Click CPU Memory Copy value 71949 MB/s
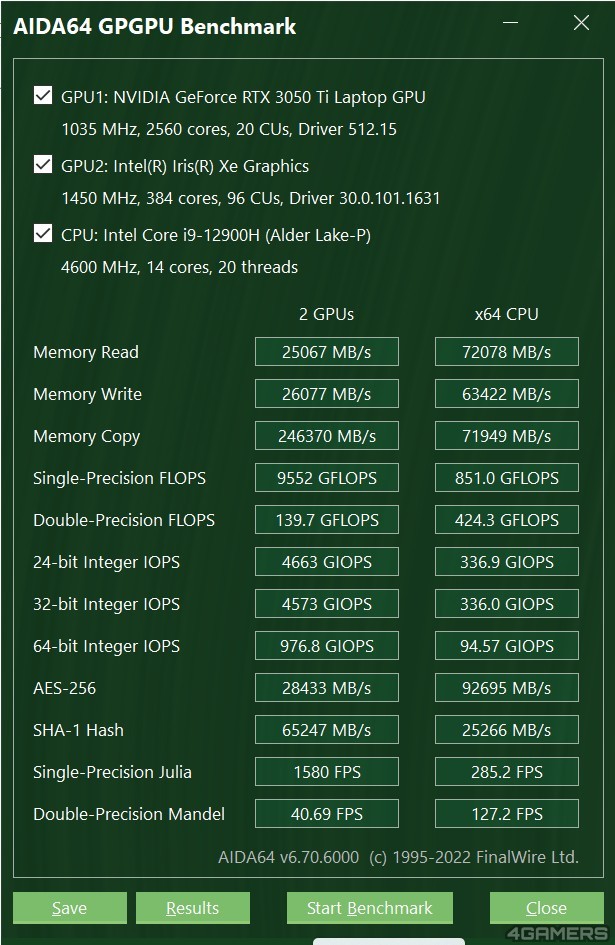Image resolution: width=615 pixels, height=945 pixels. tap(506, 436)
